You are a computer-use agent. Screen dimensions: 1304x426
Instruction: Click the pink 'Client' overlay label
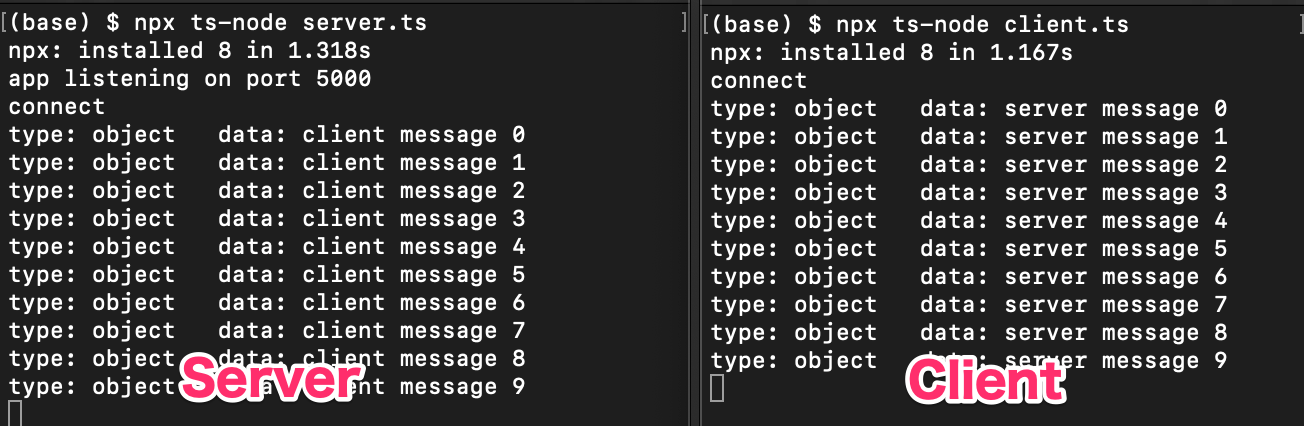click(x=985, y=382)
